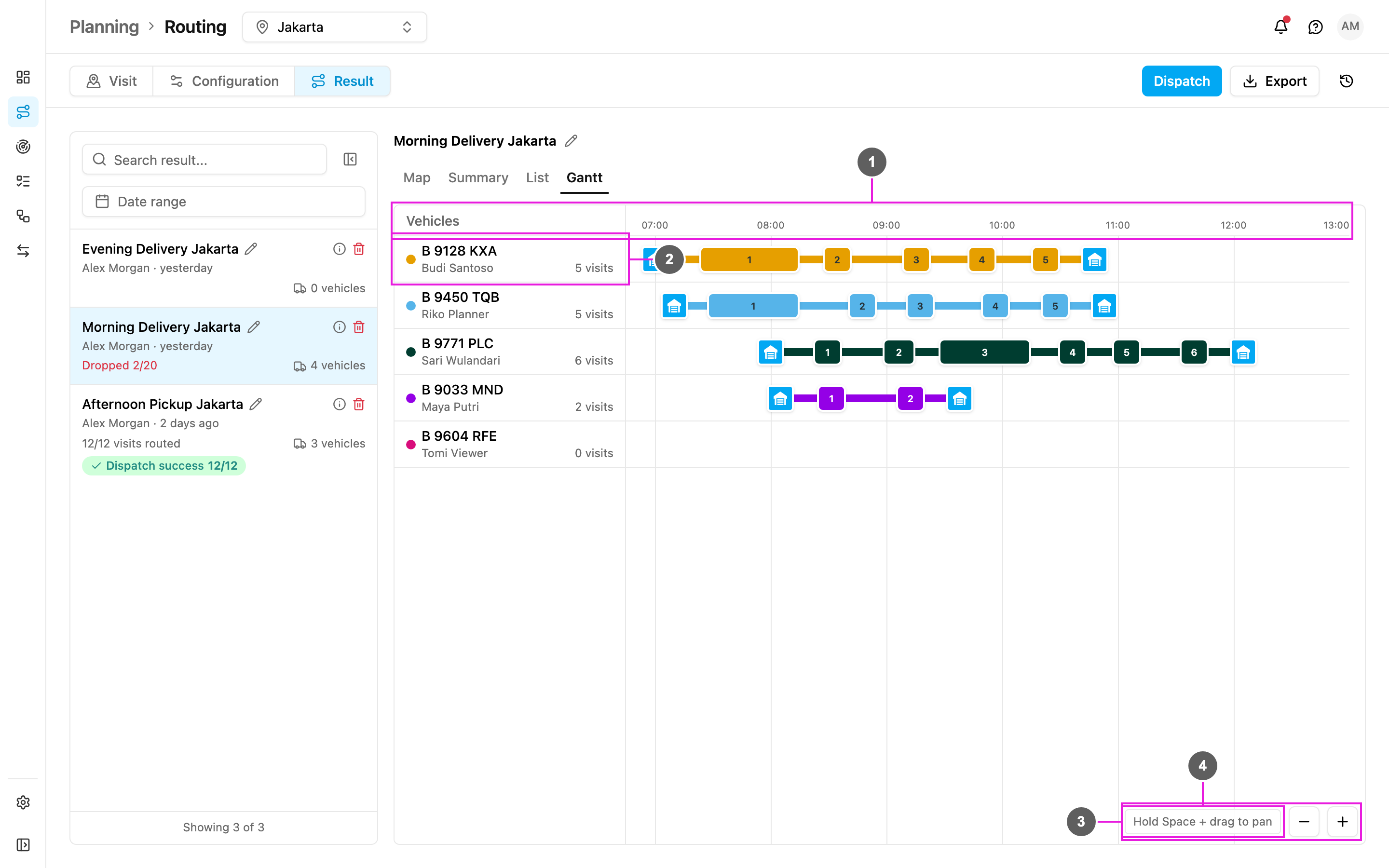Rename Evening Delivery Jakarta via pencil icon

[251, 248]
